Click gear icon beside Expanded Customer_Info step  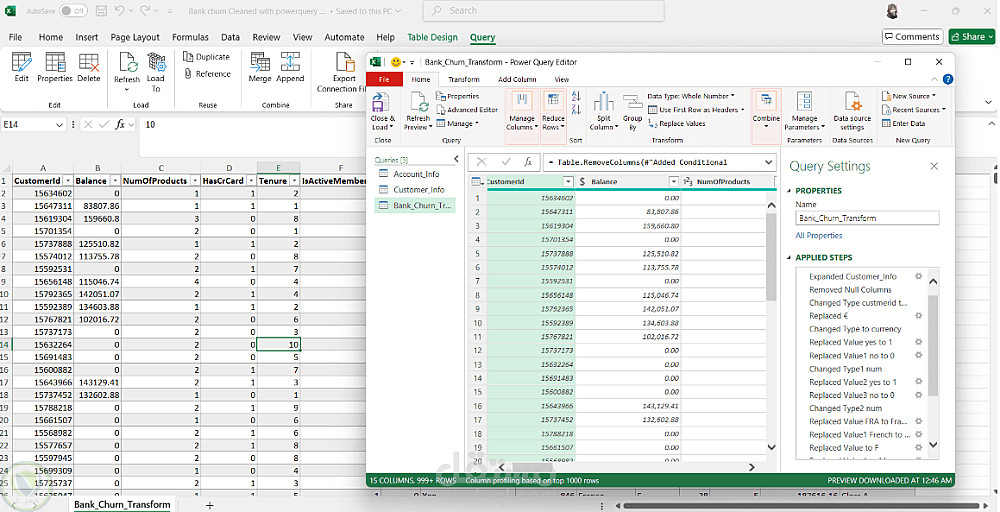(918, 276)
